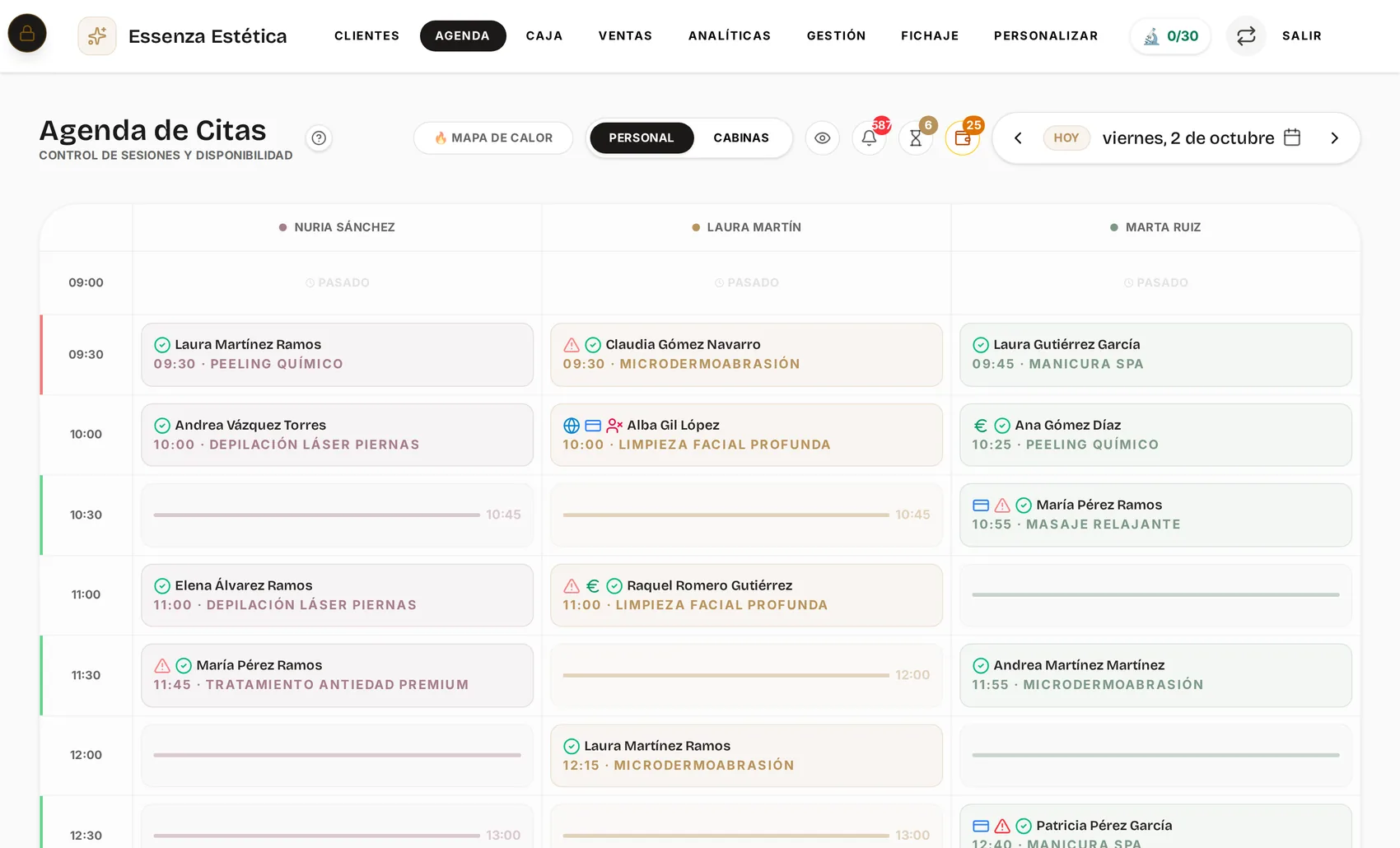Open Elena Álvarez Ramos 11:00 appointment
The height and width of the screenshot is (848, 1400).
[x=338, y=595]
